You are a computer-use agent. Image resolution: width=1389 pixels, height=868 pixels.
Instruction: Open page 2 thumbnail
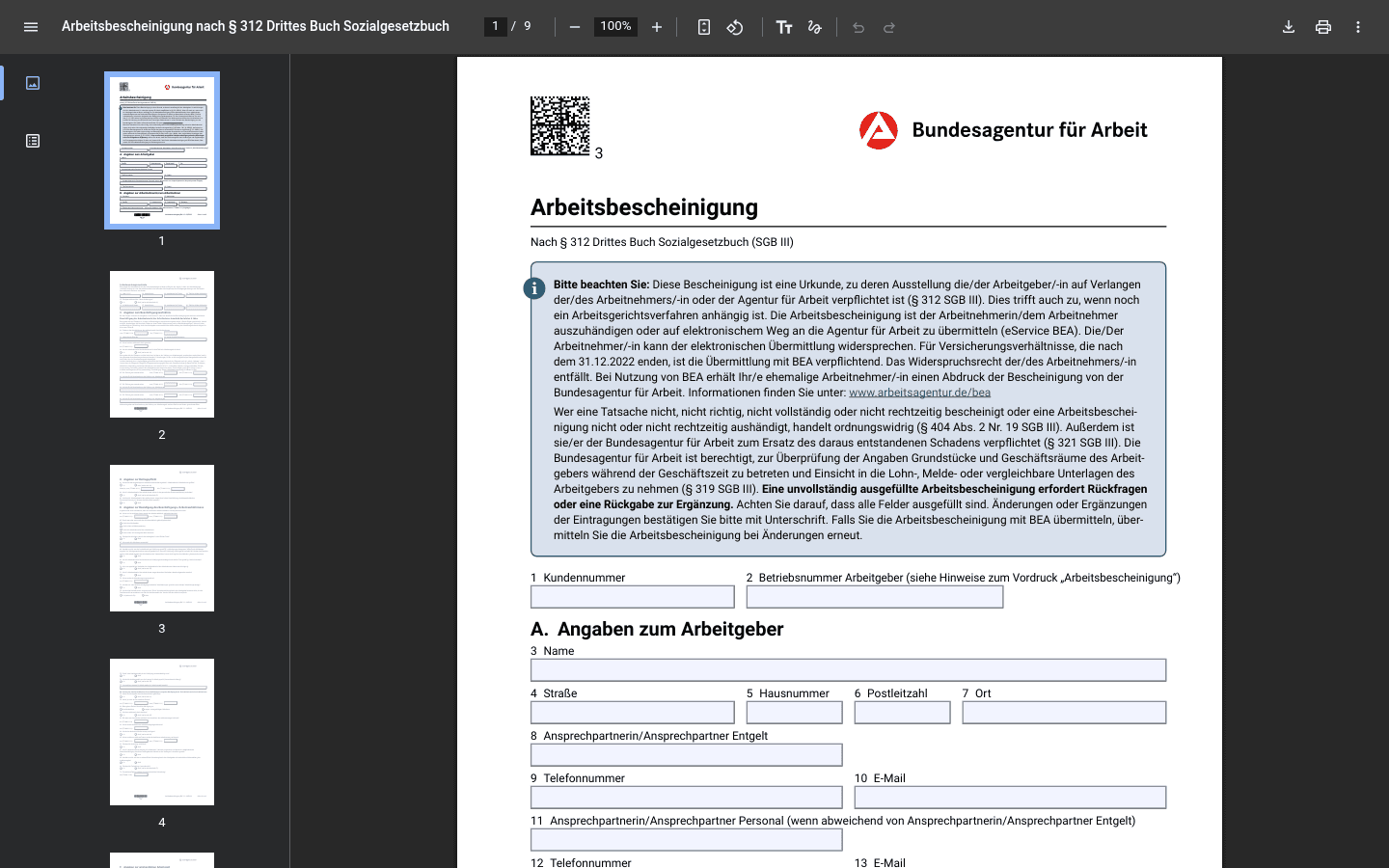[x=162, y=344]
